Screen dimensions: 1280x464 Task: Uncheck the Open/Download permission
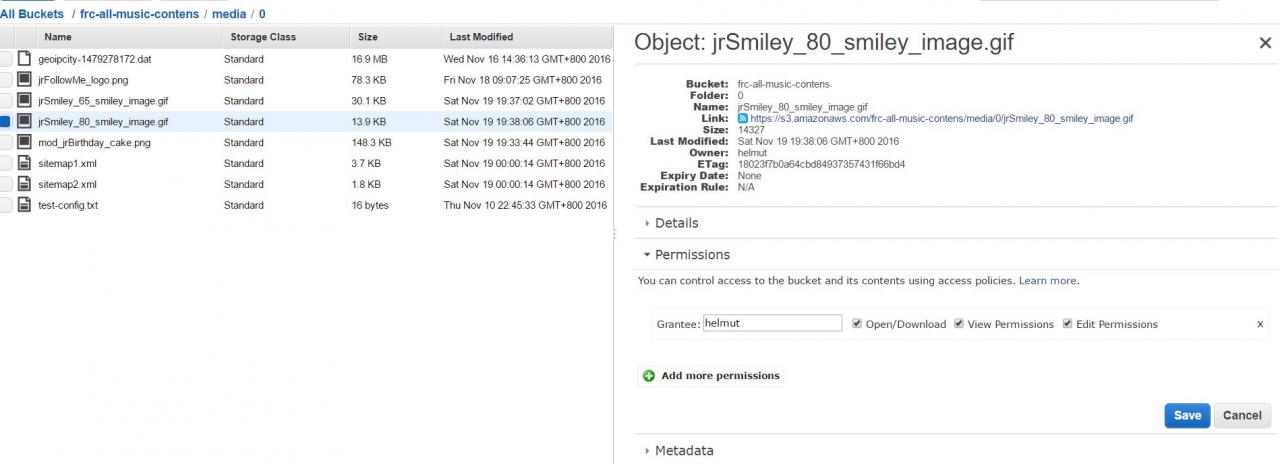click(857, 324)
